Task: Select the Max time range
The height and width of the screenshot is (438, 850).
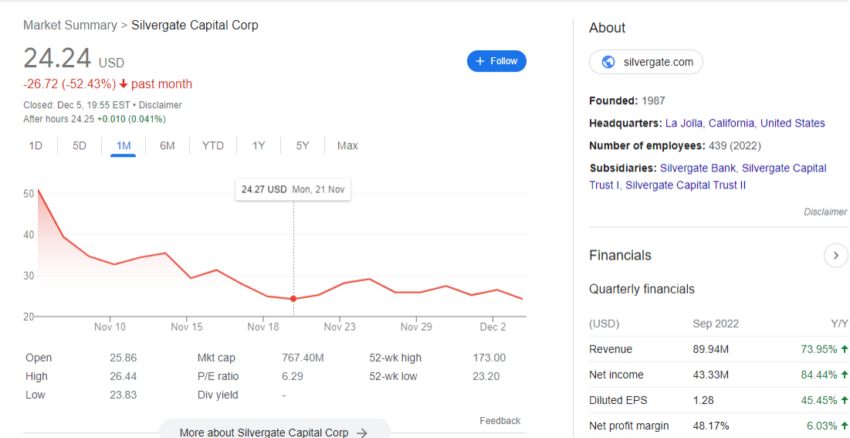Action: (x=347, y=146)
